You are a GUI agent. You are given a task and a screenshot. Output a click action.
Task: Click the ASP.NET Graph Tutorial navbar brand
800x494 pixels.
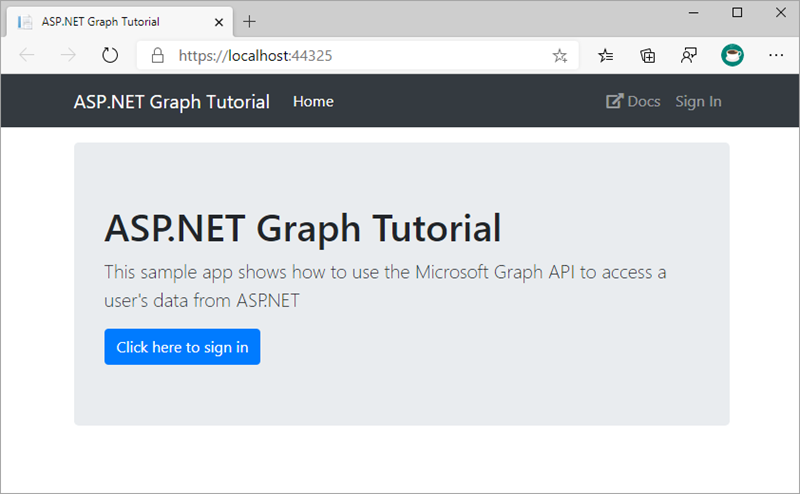click(171, 102)
